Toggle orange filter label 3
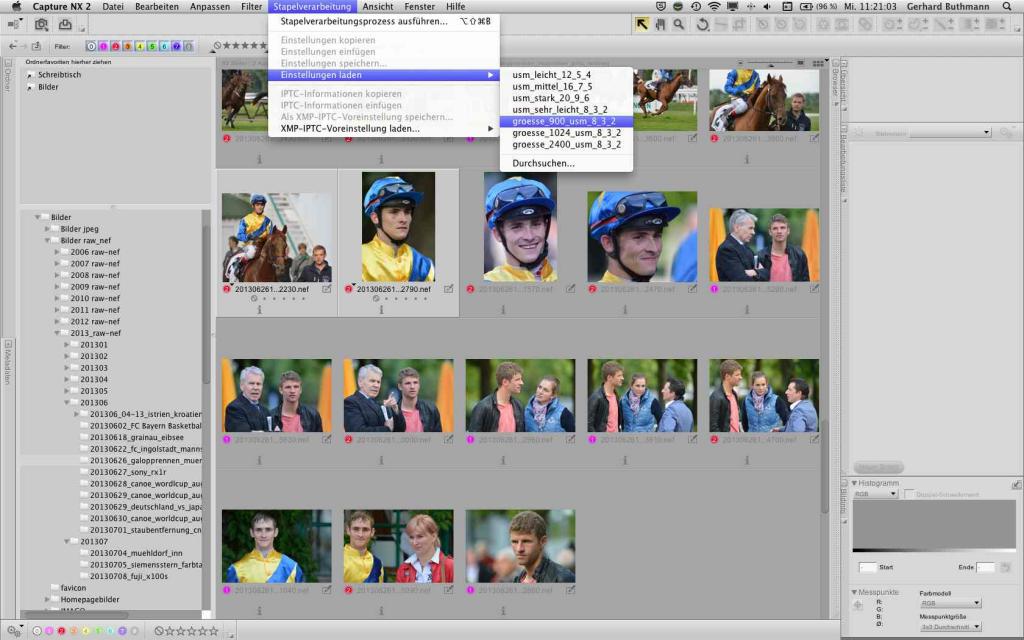Screen dimensions: 1024x640 [128, 46]
